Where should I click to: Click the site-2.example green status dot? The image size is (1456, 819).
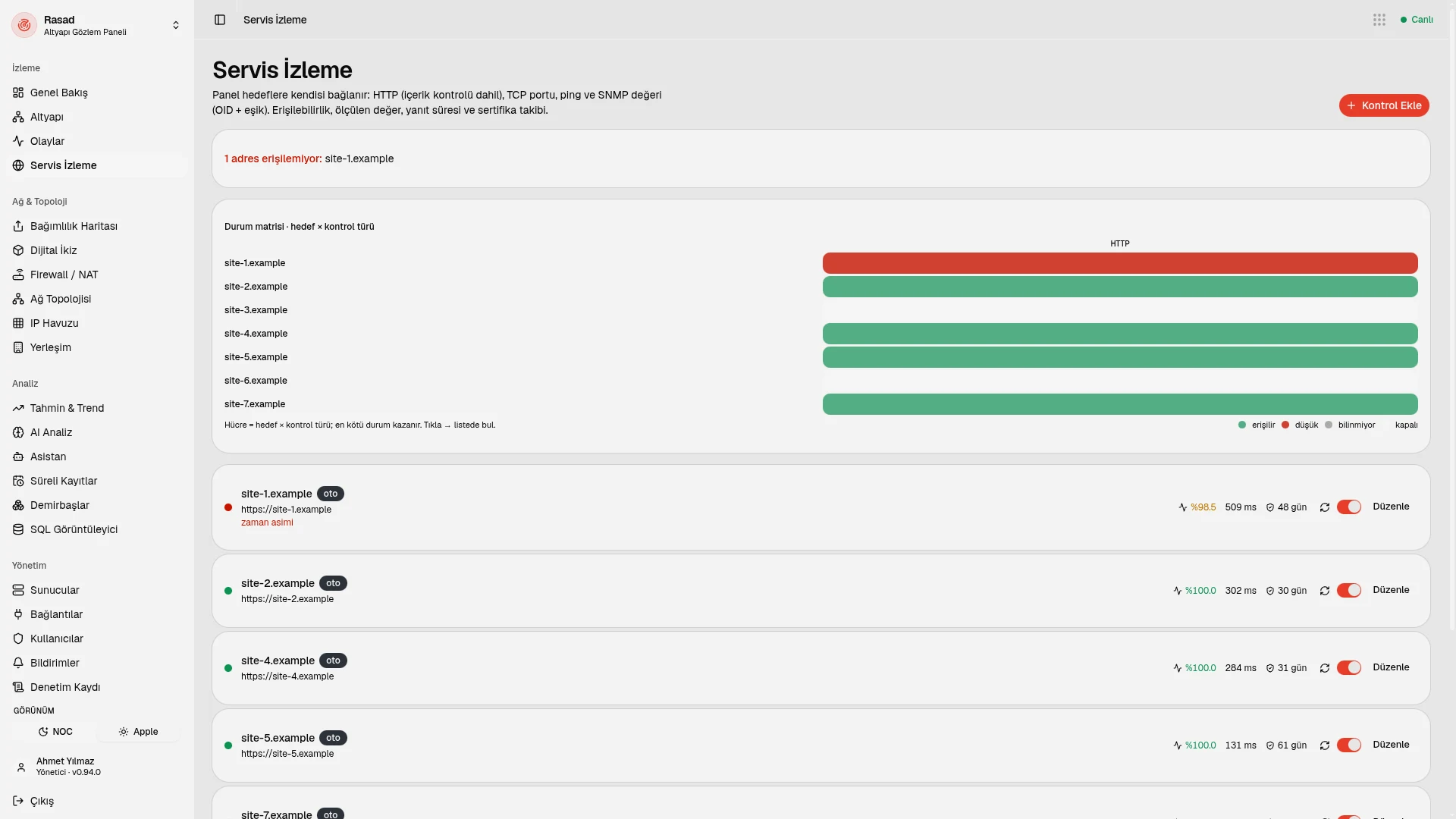pyautogui.click(x=228, y=591)
